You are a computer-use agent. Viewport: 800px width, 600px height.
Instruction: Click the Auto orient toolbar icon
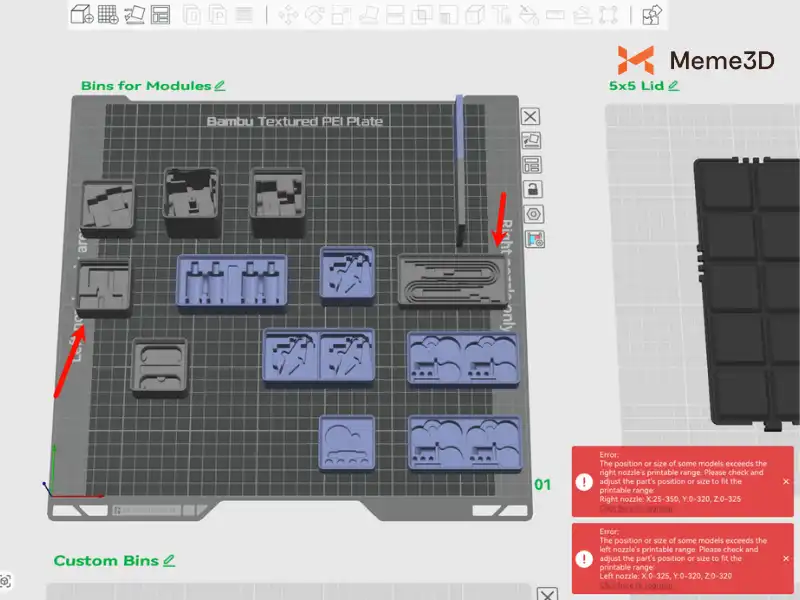click(134, 15)
